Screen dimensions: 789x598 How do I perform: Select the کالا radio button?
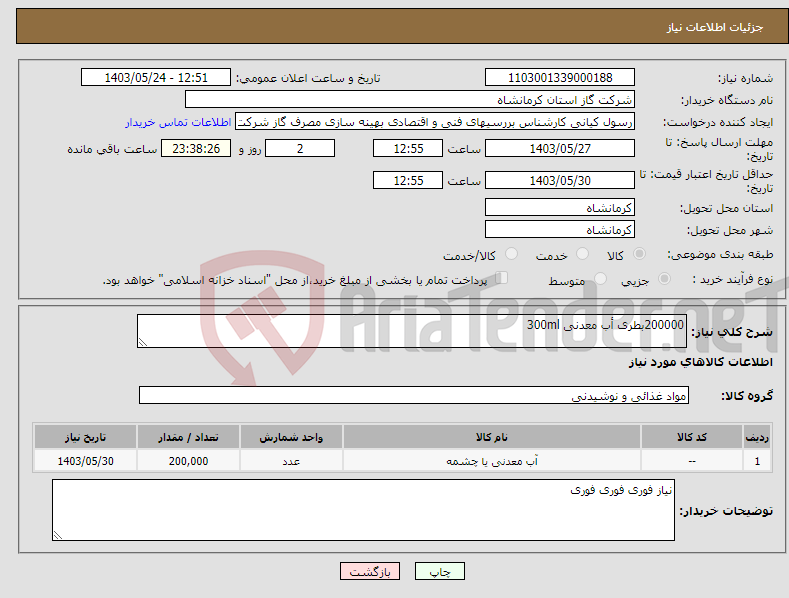coord(639,254)
